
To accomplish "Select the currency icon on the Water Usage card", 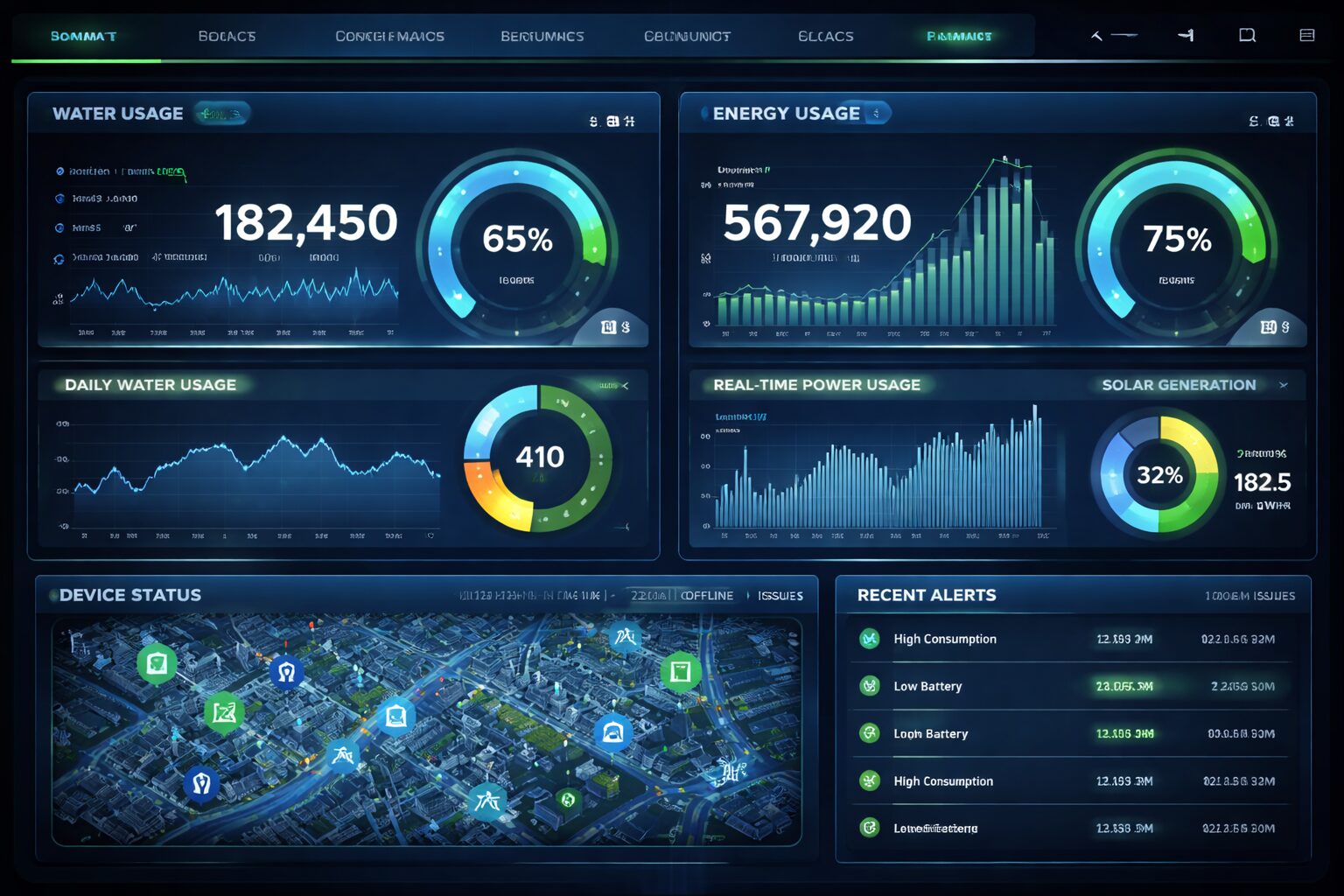I will [x=594, y=121].
